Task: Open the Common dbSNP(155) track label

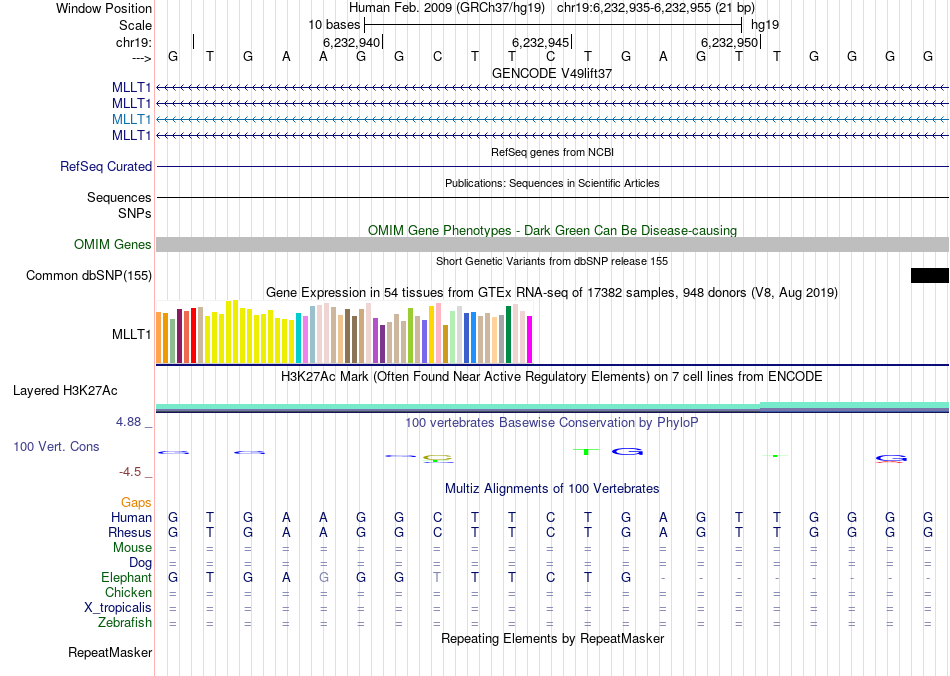Action: (89, 276)
